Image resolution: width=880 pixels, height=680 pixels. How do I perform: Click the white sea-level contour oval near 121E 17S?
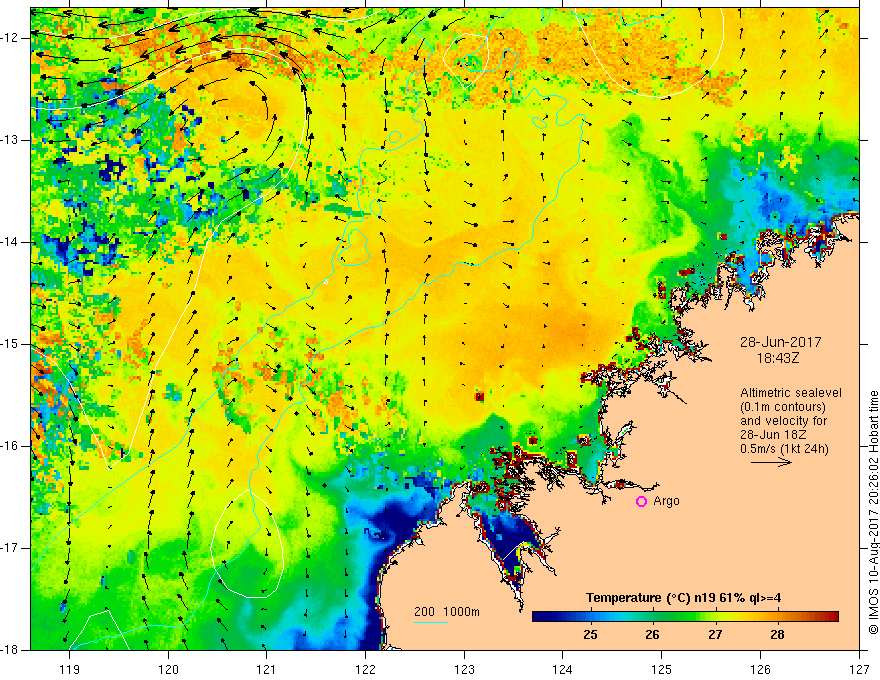[x=247, y=544]
